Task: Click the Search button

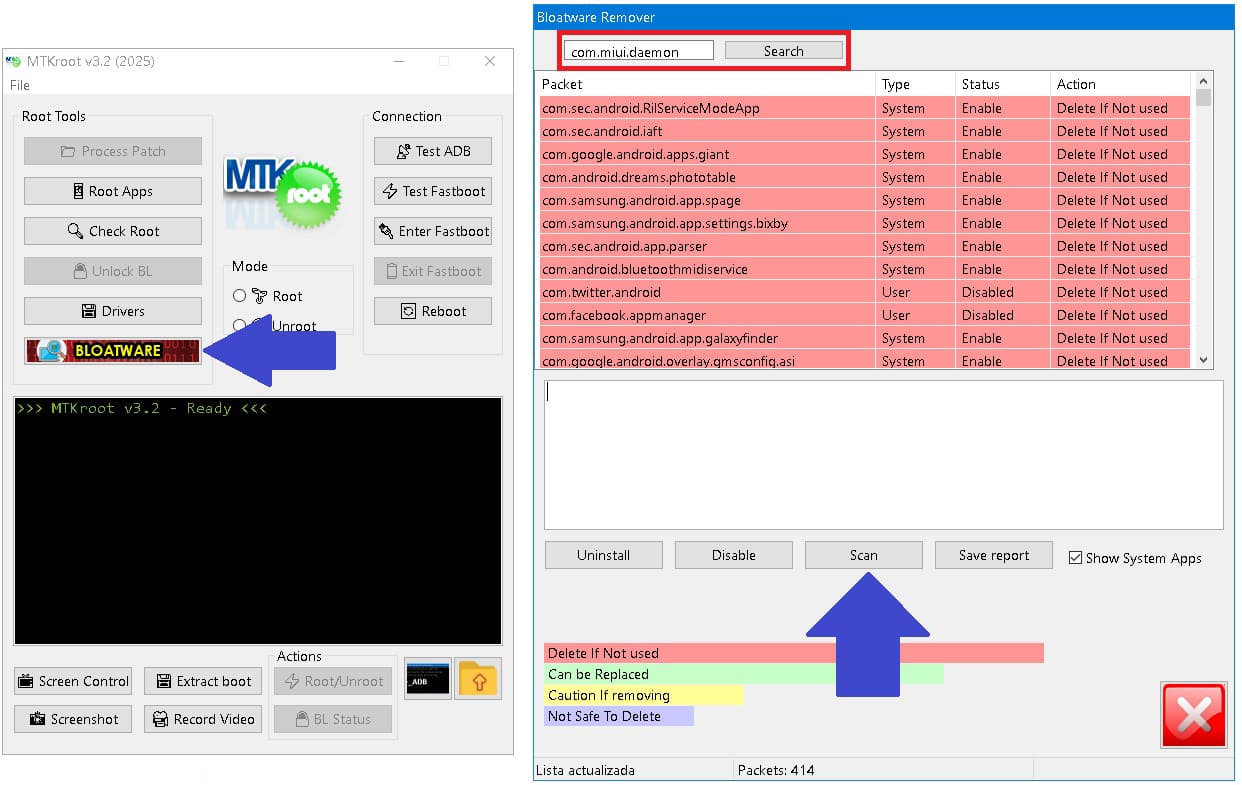Action: [783, 51]
